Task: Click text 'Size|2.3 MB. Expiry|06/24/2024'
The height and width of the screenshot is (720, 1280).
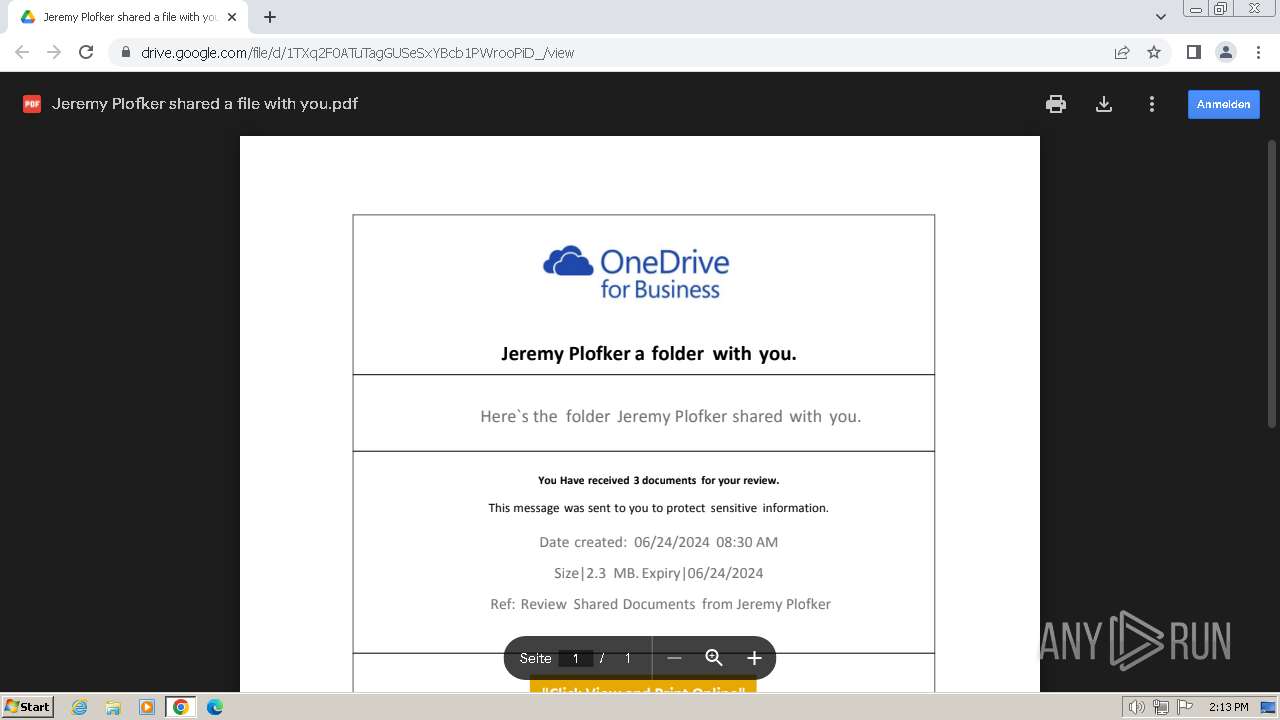Action: (x=658, y=573)
